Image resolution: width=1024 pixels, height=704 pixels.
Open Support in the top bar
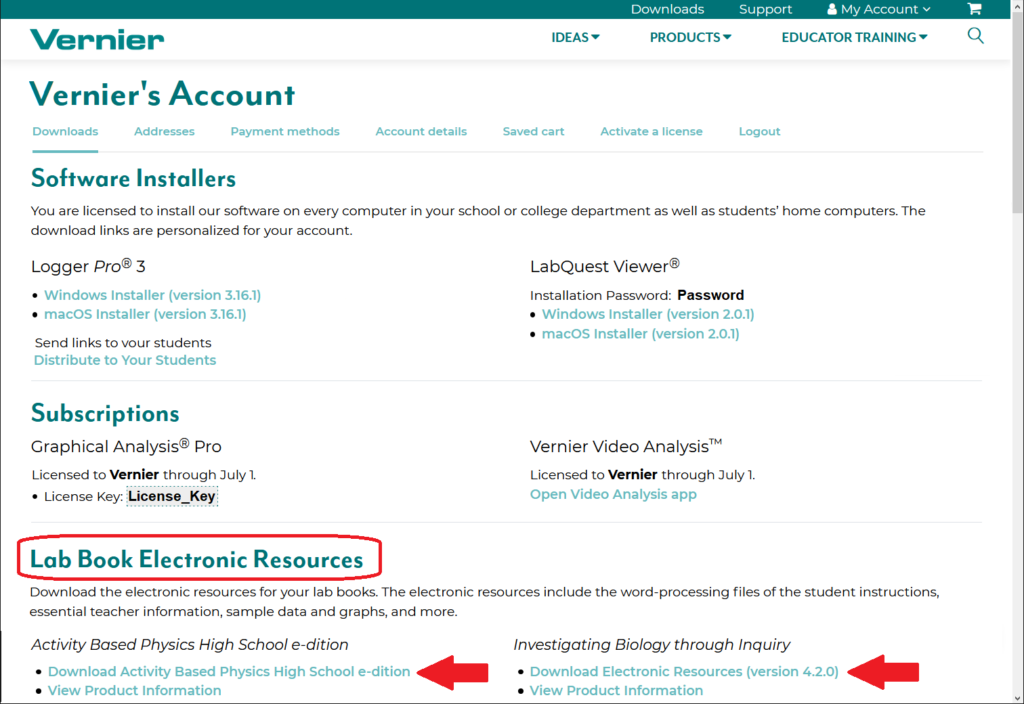click(765, 9)
